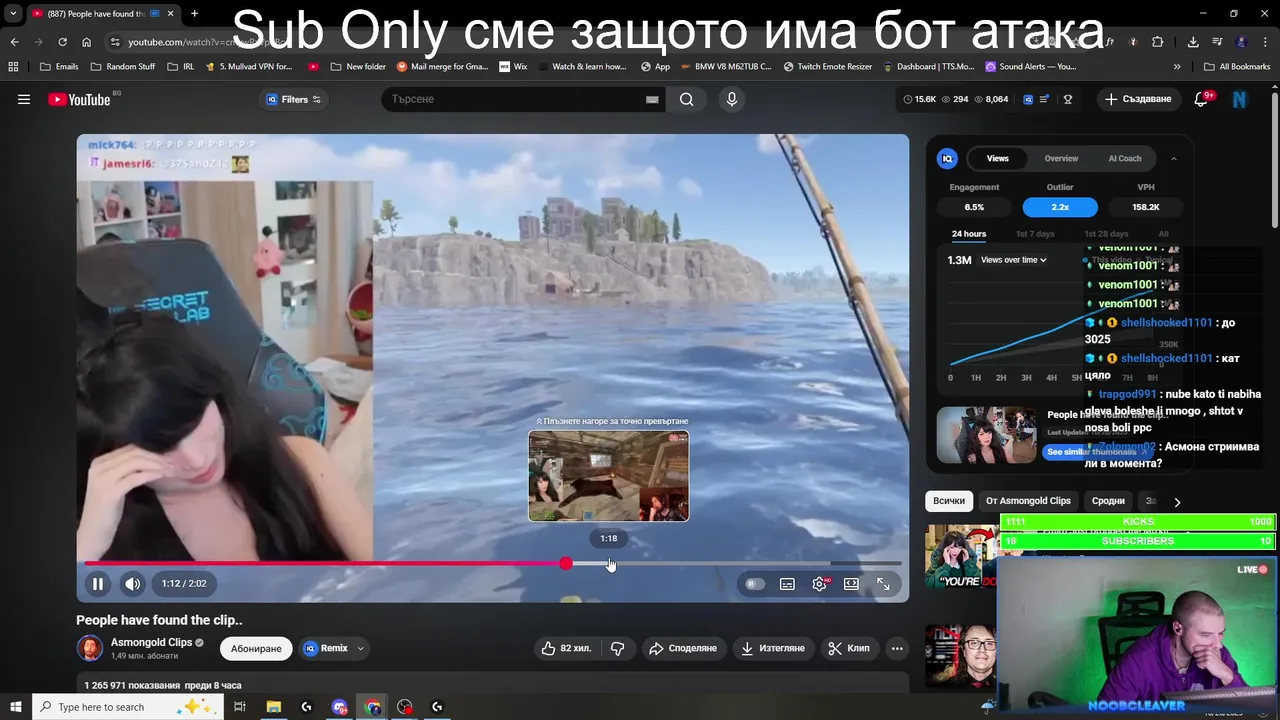The width and height of the screenshot is (1280, 720).
Task: Seek video progress bar to 1:18
Action: click(x=609, y=564)
